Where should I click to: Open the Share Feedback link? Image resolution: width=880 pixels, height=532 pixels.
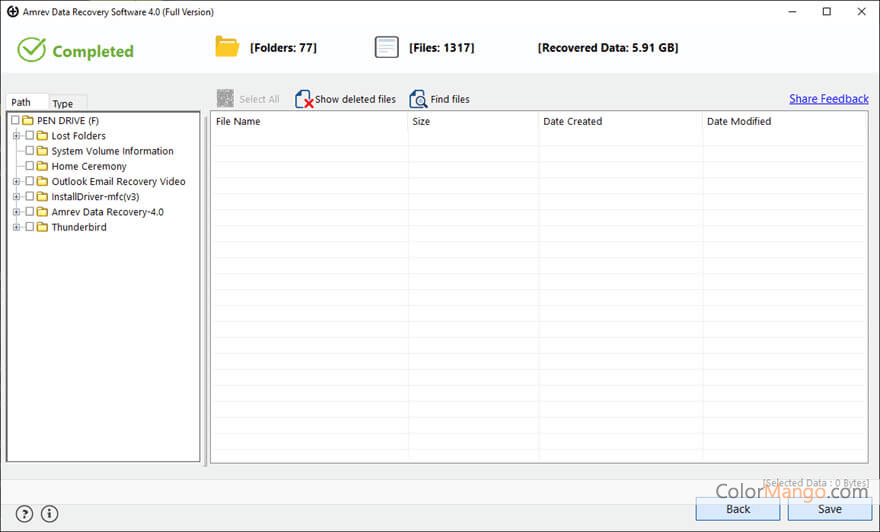tap(828, 99)
